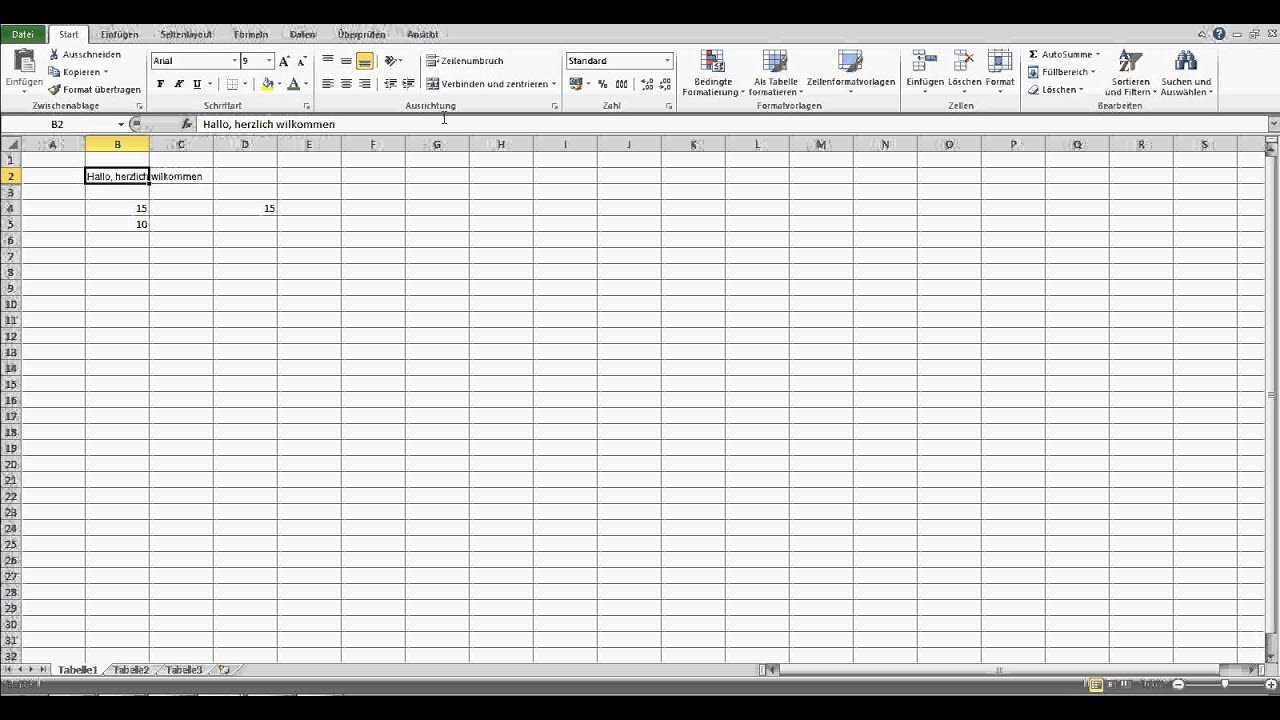This screenshot has width=1280, height=720.
Task: Increase font size with the large A
Action: point(285,61)
